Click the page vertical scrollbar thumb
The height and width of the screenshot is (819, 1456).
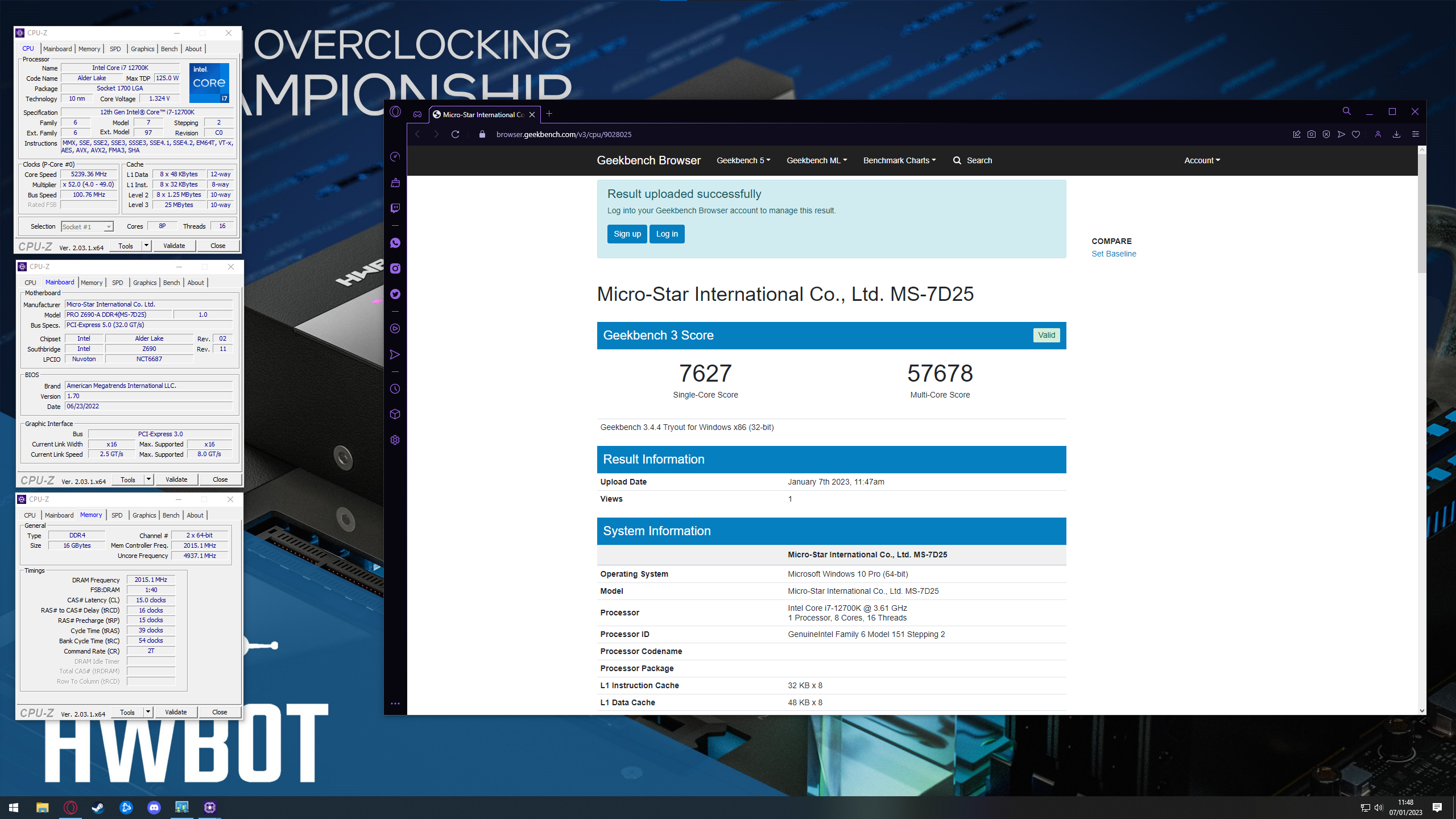[x=1422, y=213]
